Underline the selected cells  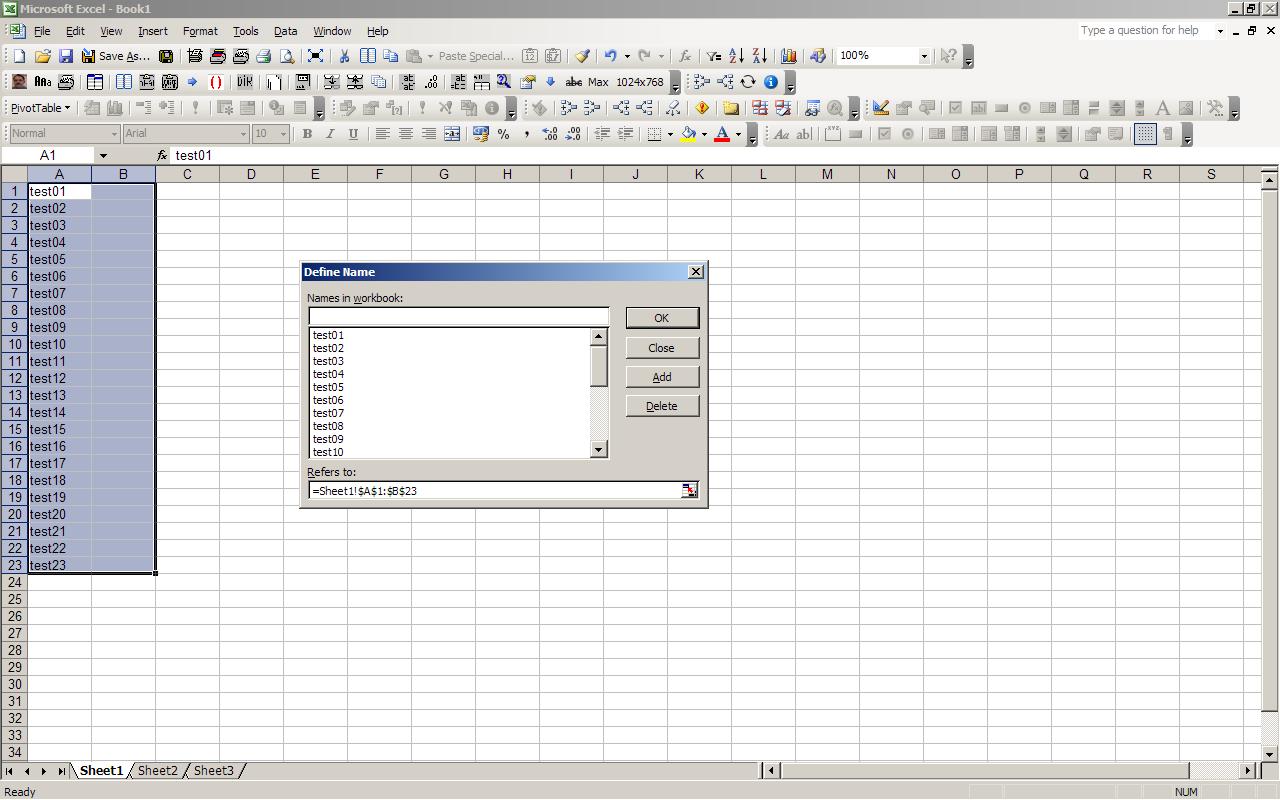[x=353, y=134]
